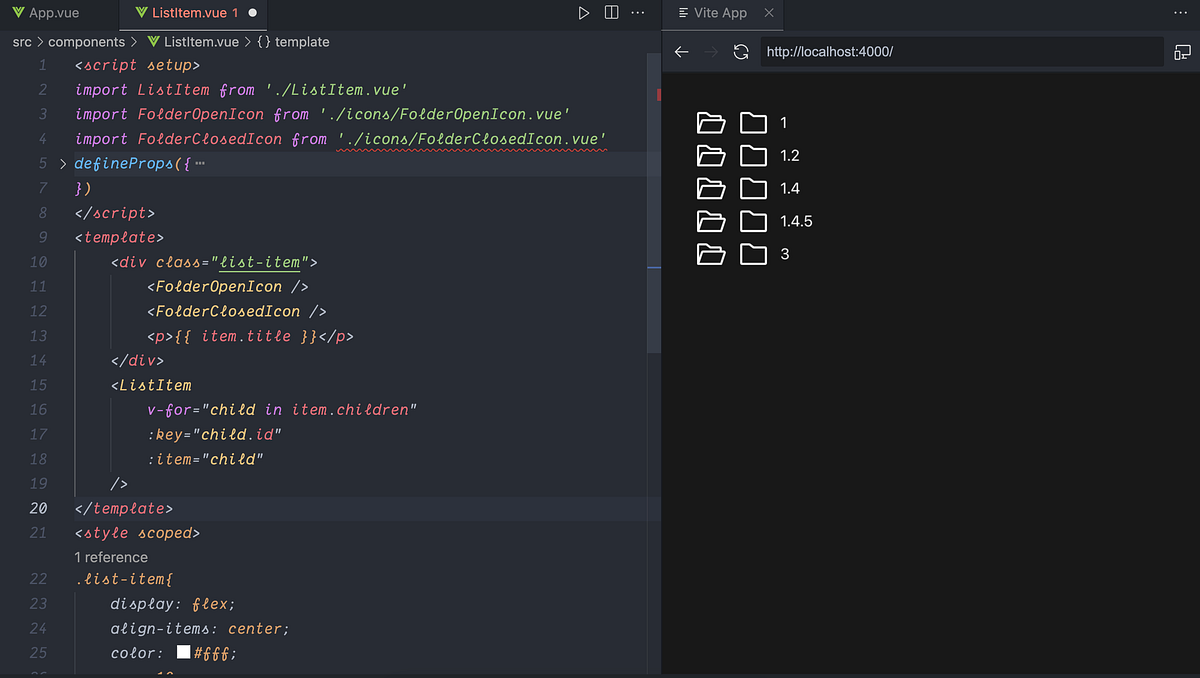Split the editor using the split icon
1200x678 pixels.
612,12
